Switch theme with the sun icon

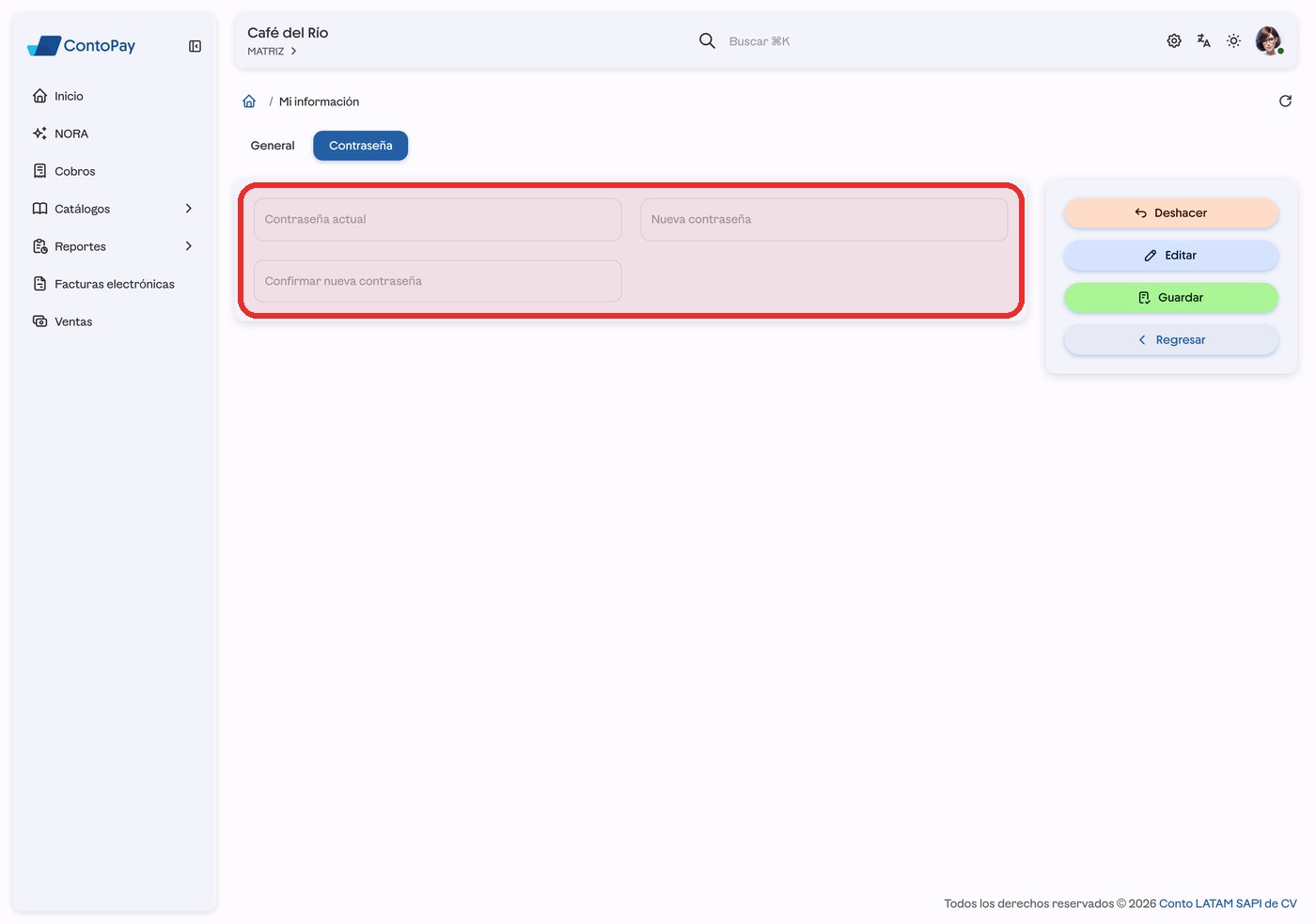(1234, 40)
